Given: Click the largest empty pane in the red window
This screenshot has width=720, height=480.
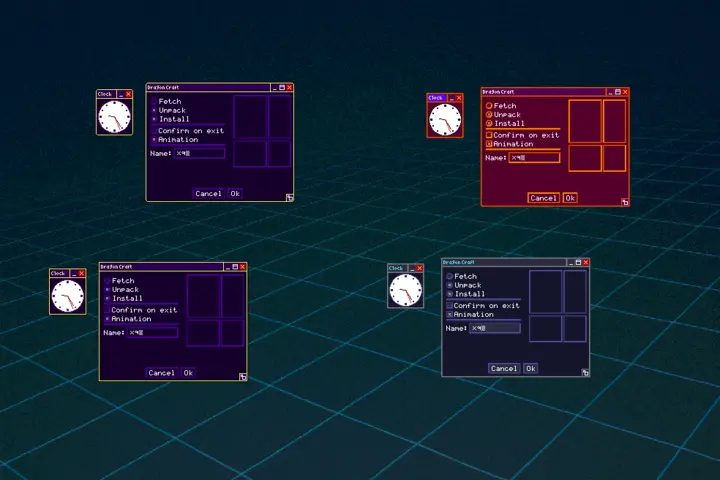Looking at the screenshot, I should [x=585, y=120].
